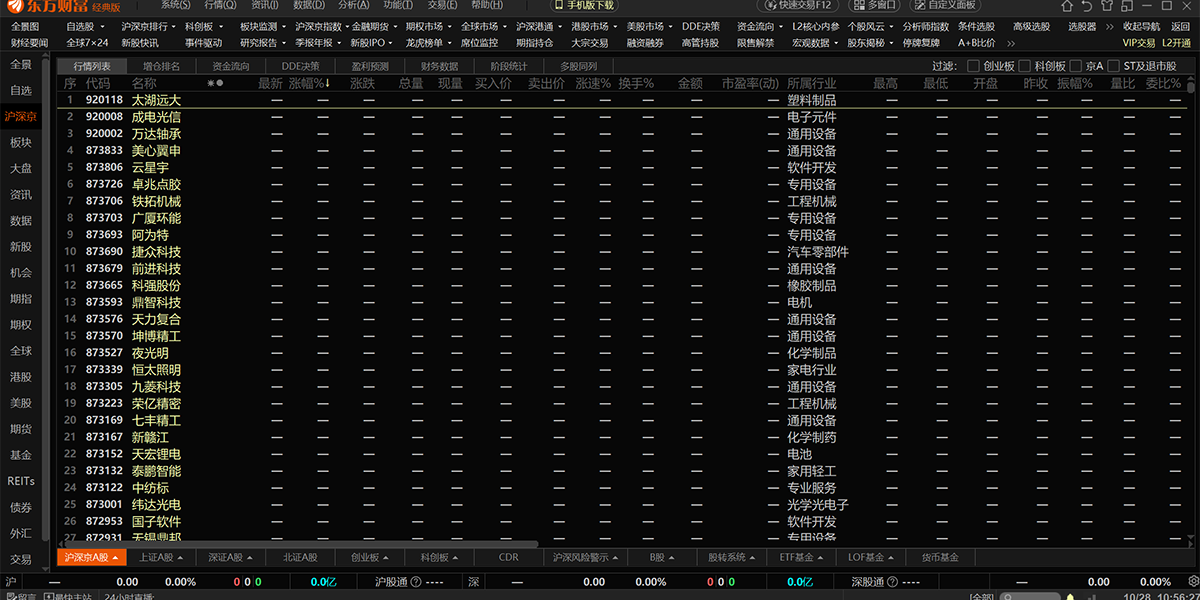Click 收起导航 to collapse navigation

tap(1141, 26)
